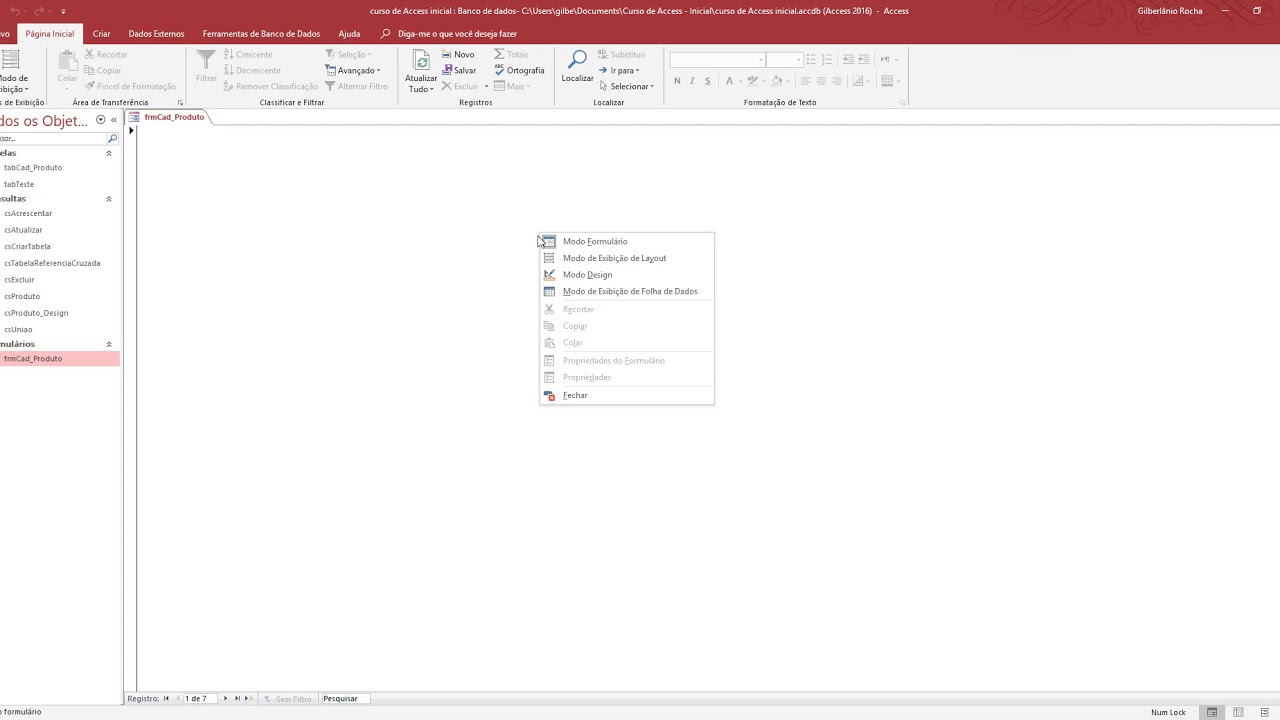Toggle align text right
This screenshot has width=1280, height=720.
pyautogui.click(x=837, y=81)
